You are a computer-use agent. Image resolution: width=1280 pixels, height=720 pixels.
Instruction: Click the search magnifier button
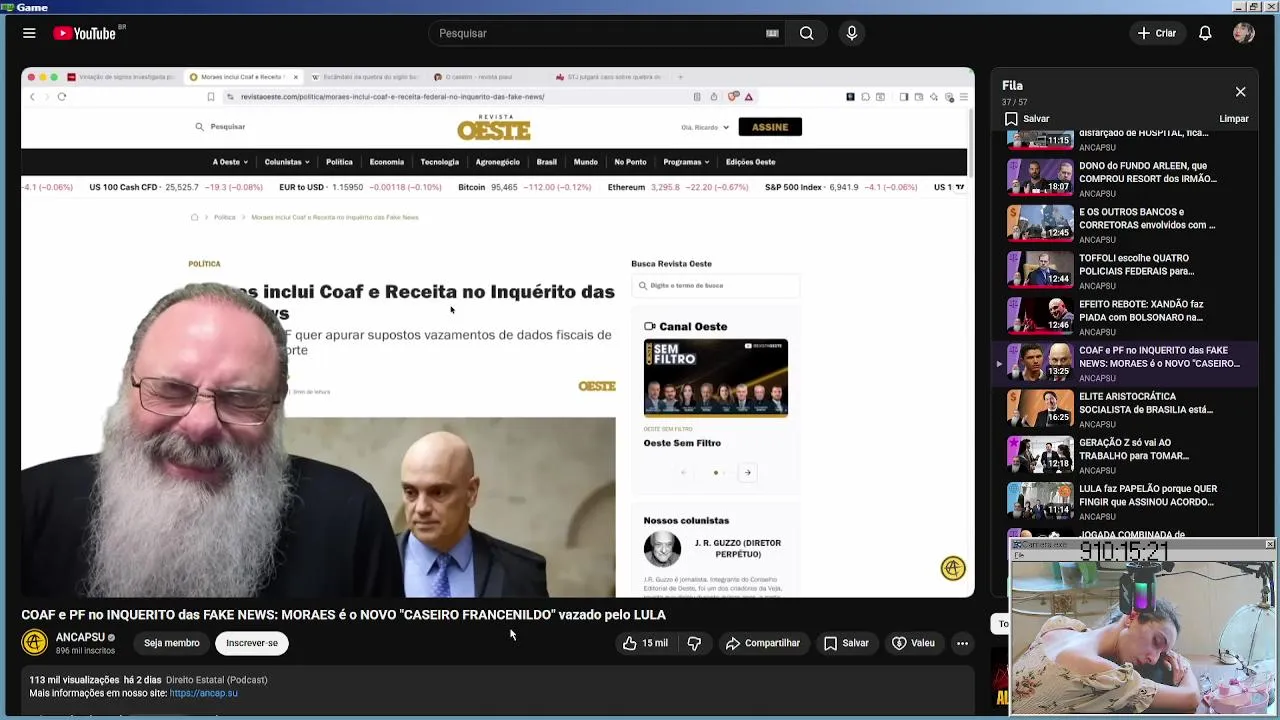[806, 33]
